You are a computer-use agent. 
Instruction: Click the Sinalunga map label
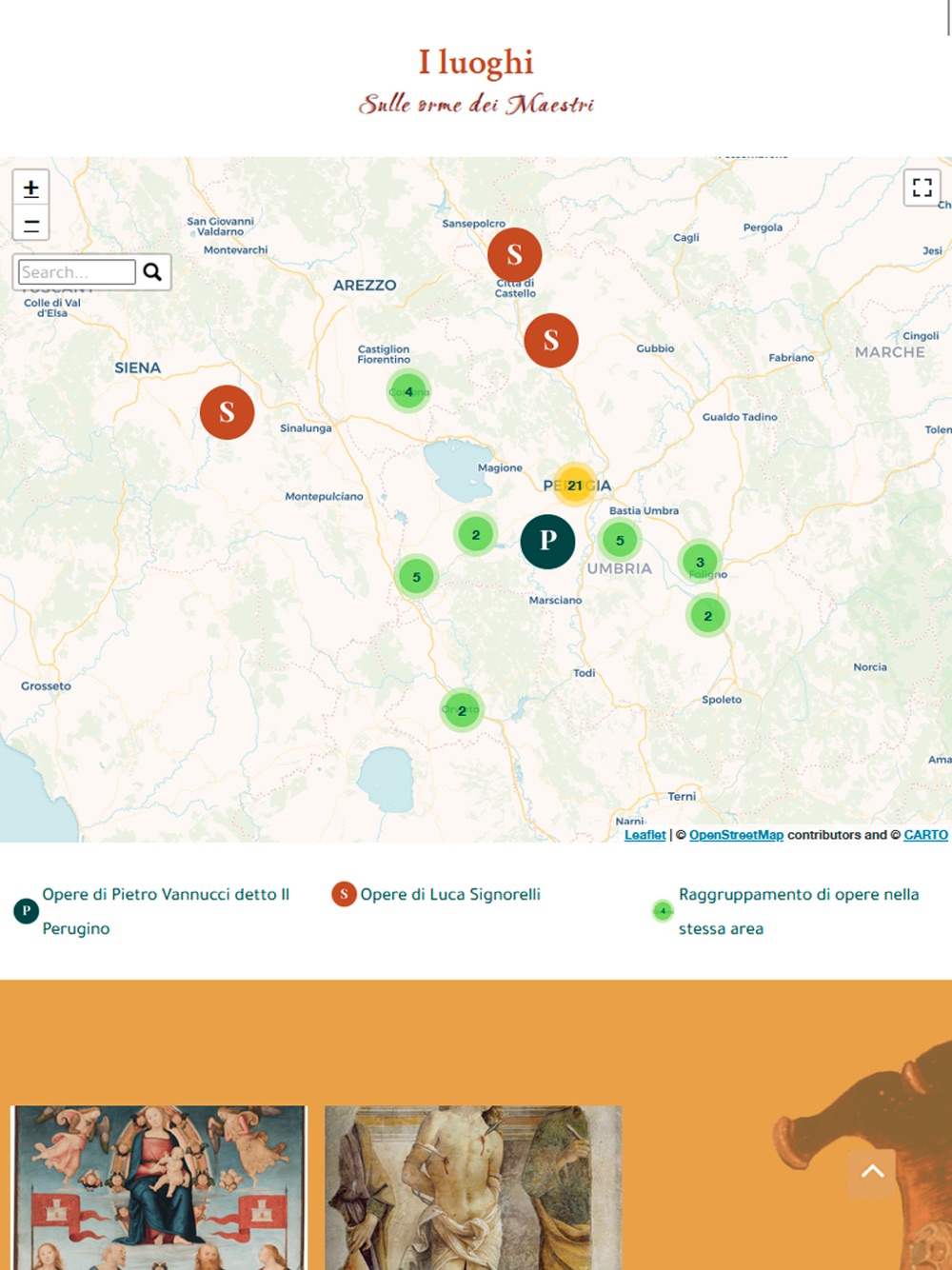306,428
